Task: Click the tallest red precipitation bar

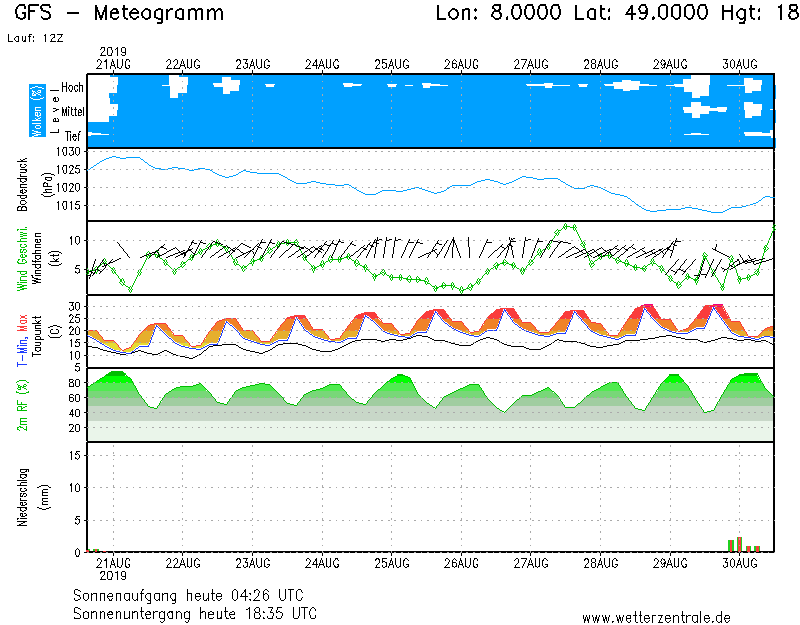Action: tap(739, 544)
